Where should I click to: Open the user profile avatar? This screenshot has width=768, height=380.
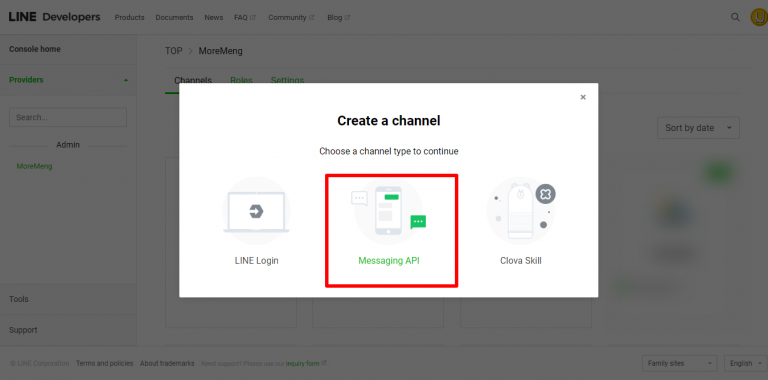tap(759, 18)
